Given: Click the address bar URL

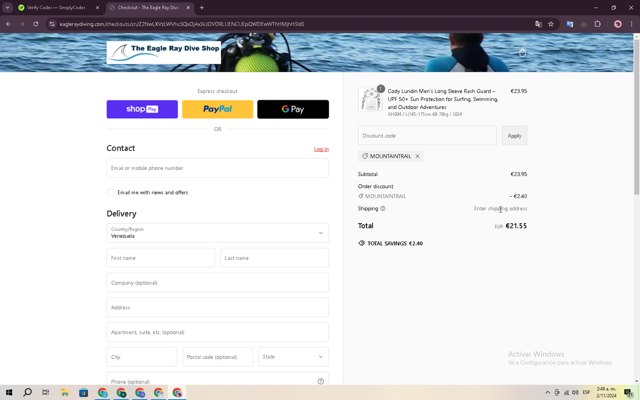Looking at the screenshot, I should tap(182, 24).
